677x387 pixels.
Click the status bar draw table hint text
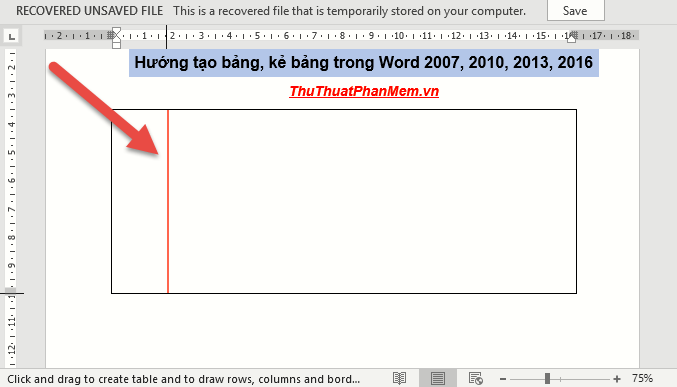pyautogui.click(x=183, y=379)
